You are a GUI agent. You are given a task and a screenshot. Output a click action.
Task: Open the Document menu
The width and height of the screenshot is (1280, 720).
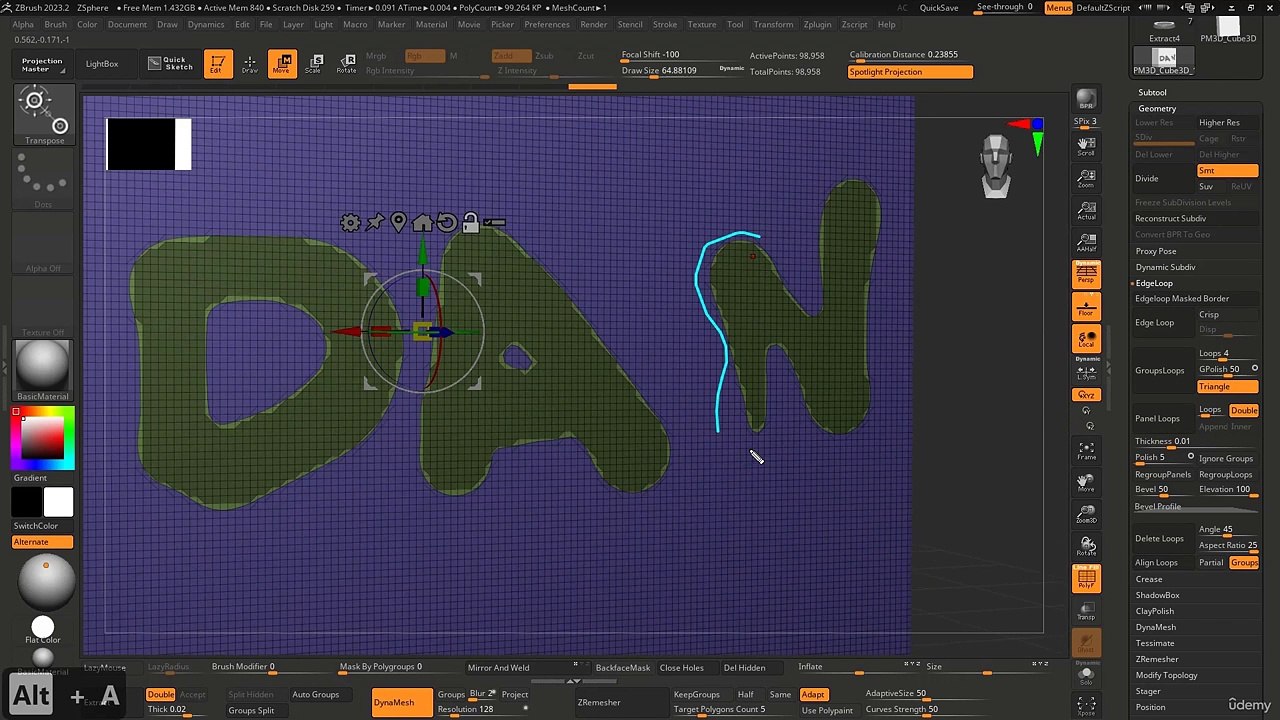(x=127, y=24)
